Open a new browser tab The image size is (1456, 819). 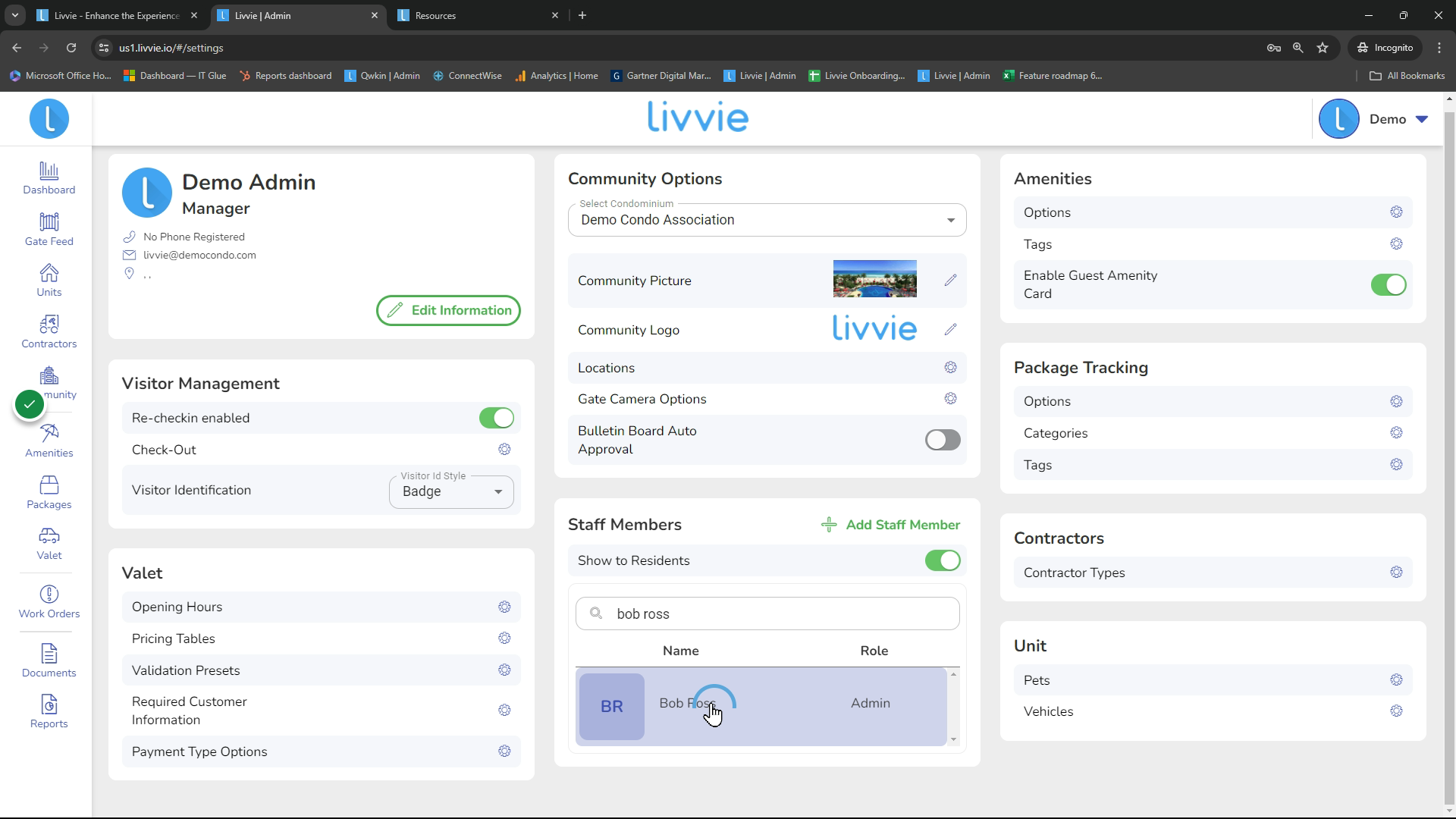point(582,15)
